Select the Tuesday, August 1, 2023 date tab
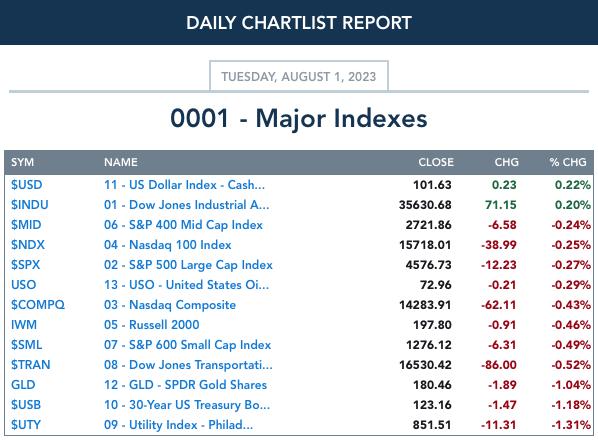Screen dimensions: 598x440 coord(299,76)
